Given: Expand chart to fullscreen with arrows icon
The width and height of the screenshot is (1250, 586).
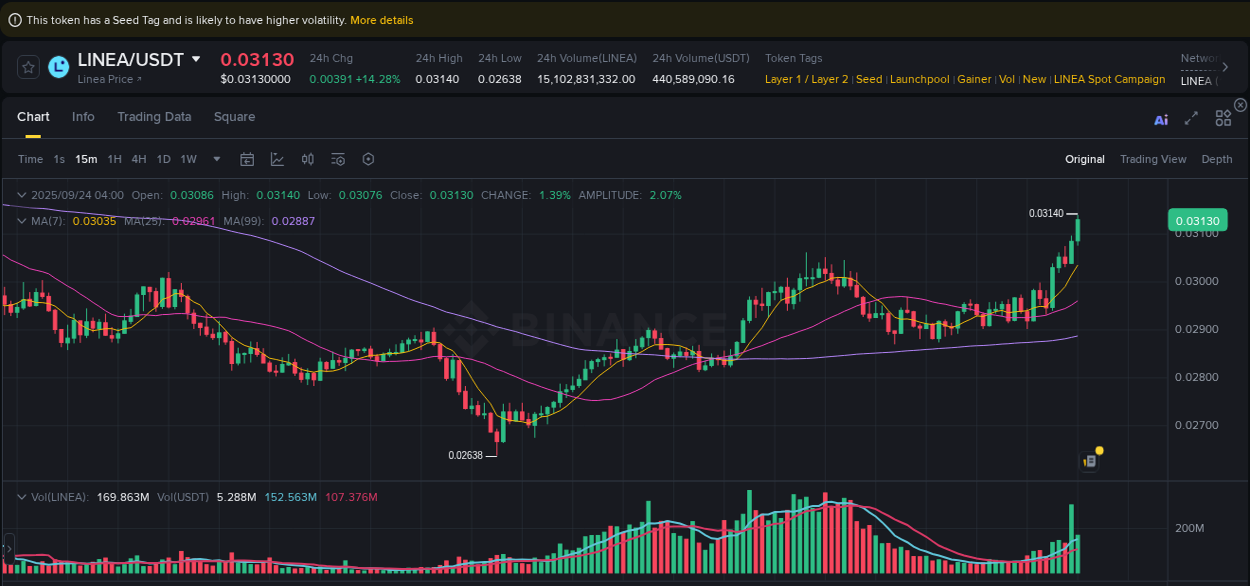Looking at the screenshot, I should 1191,117.
